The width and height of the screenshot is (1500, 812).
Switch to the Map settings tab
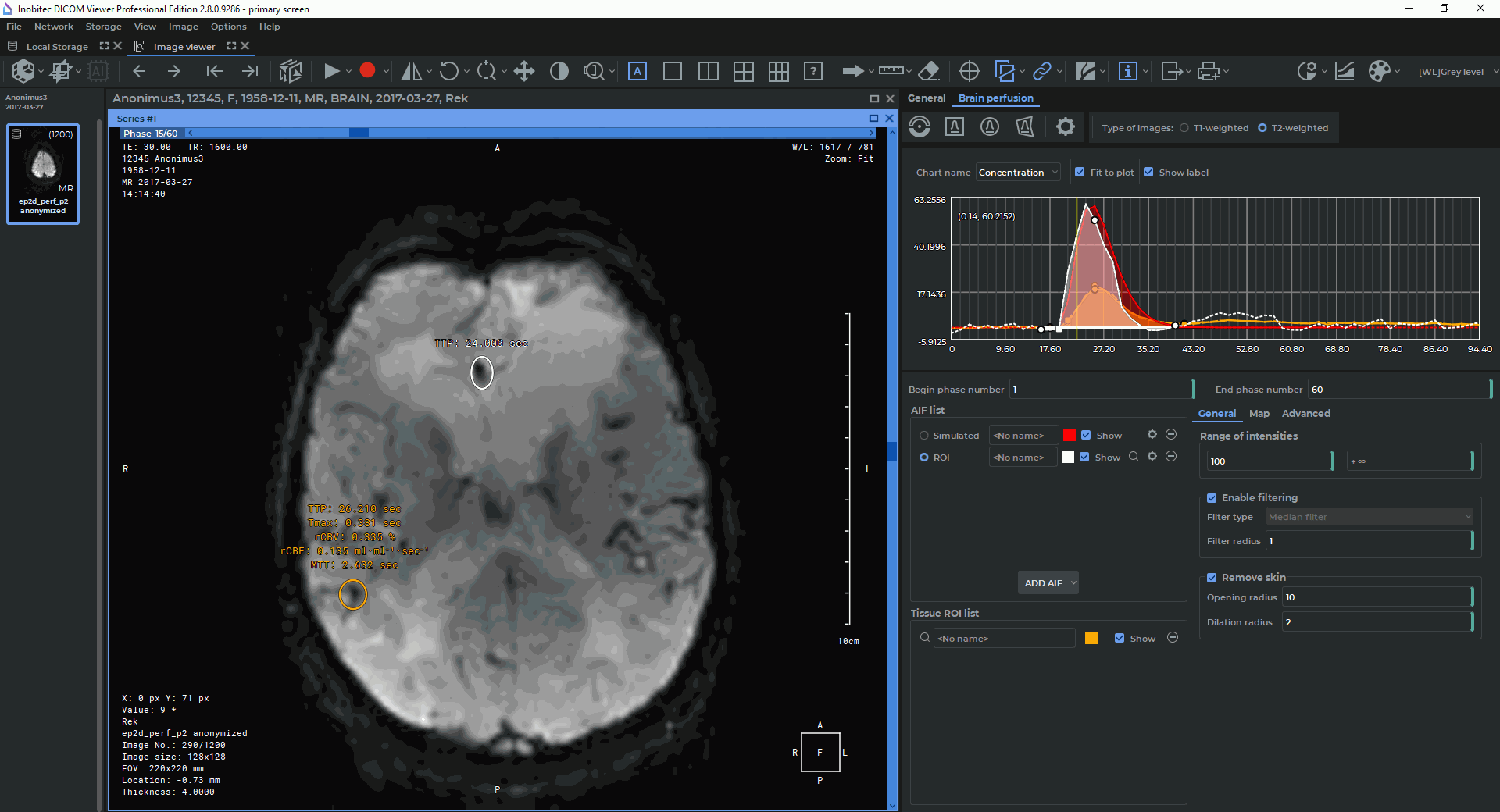pyautogui.click(x=1259, y=414)
